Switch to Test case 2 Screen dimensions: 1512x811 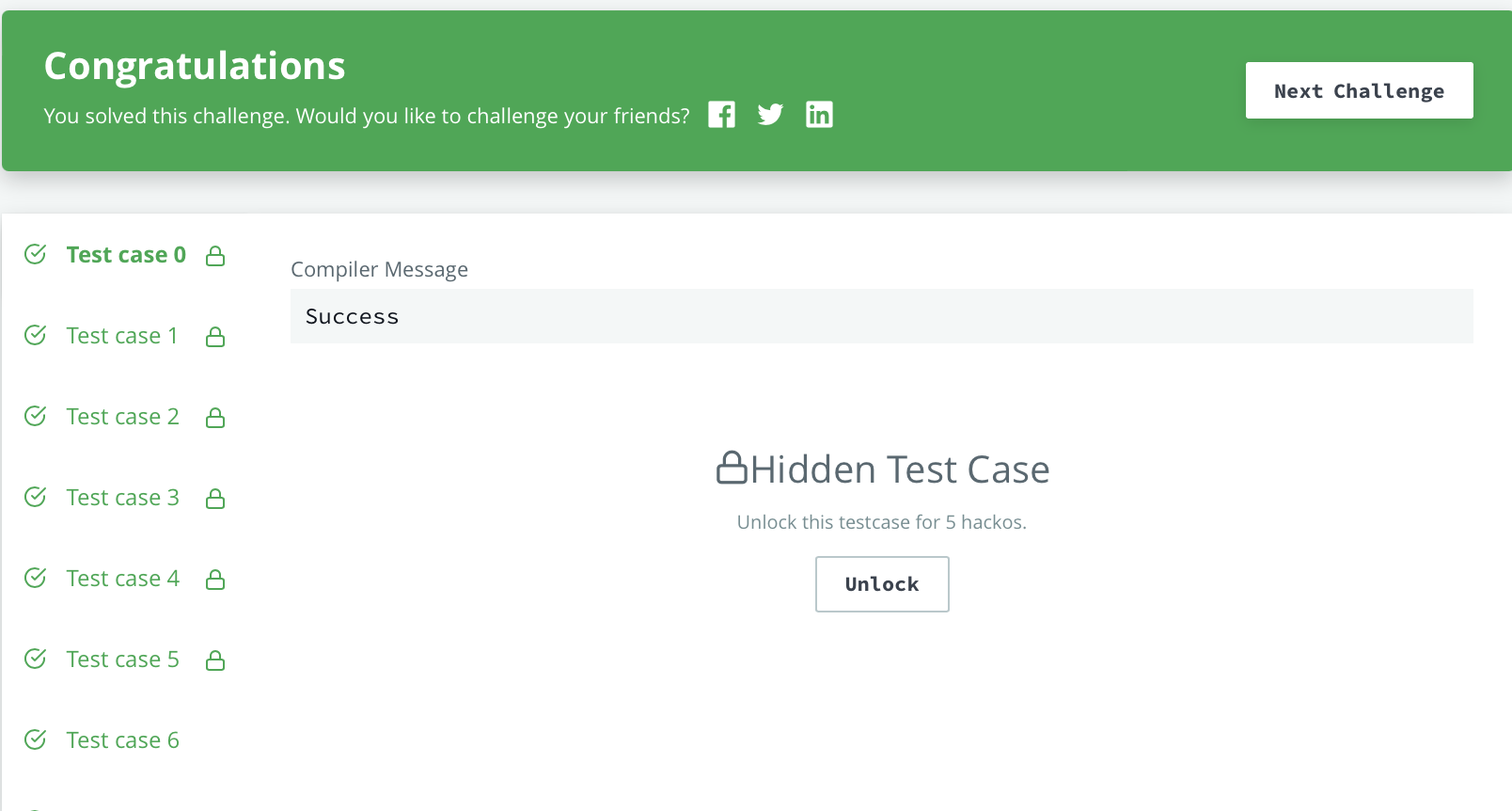[x=122, y=417]
